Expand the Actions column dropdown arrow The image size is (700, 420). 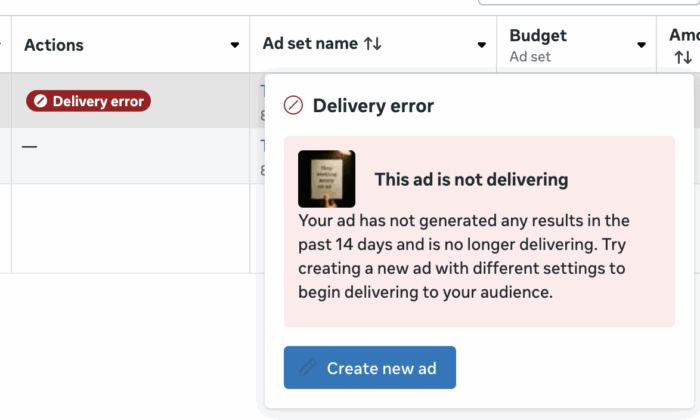pos(235,45)
